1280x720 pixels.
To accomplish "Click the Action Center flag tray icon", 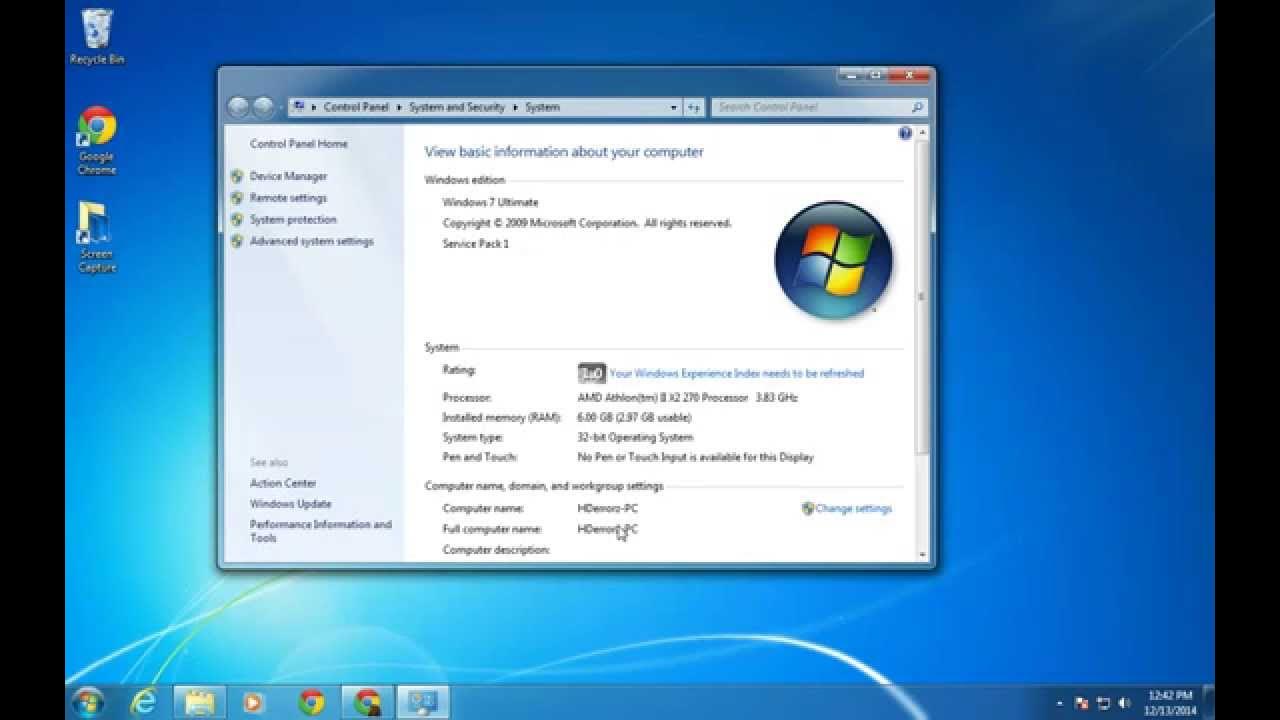I will (1081, 703).
